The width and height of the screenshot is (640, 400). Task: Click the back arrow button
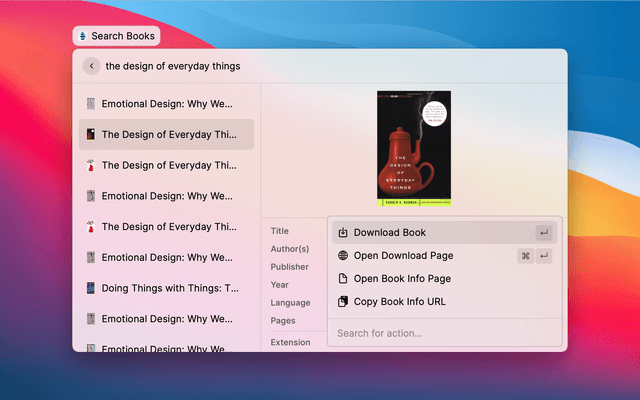pyautogui.click(x=91, y=66)
